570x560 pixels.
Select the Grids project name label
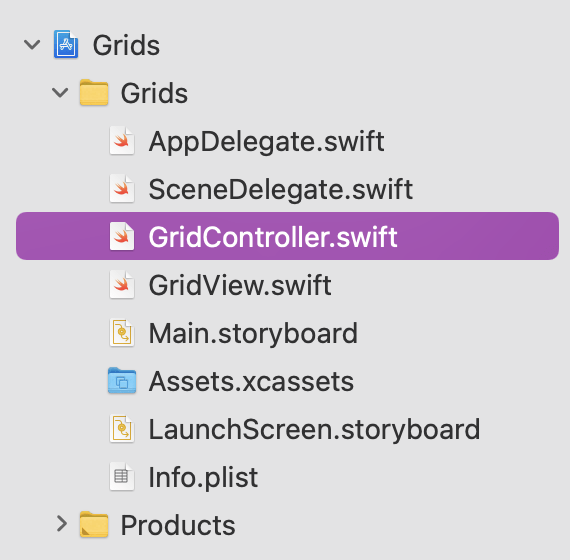126,45
